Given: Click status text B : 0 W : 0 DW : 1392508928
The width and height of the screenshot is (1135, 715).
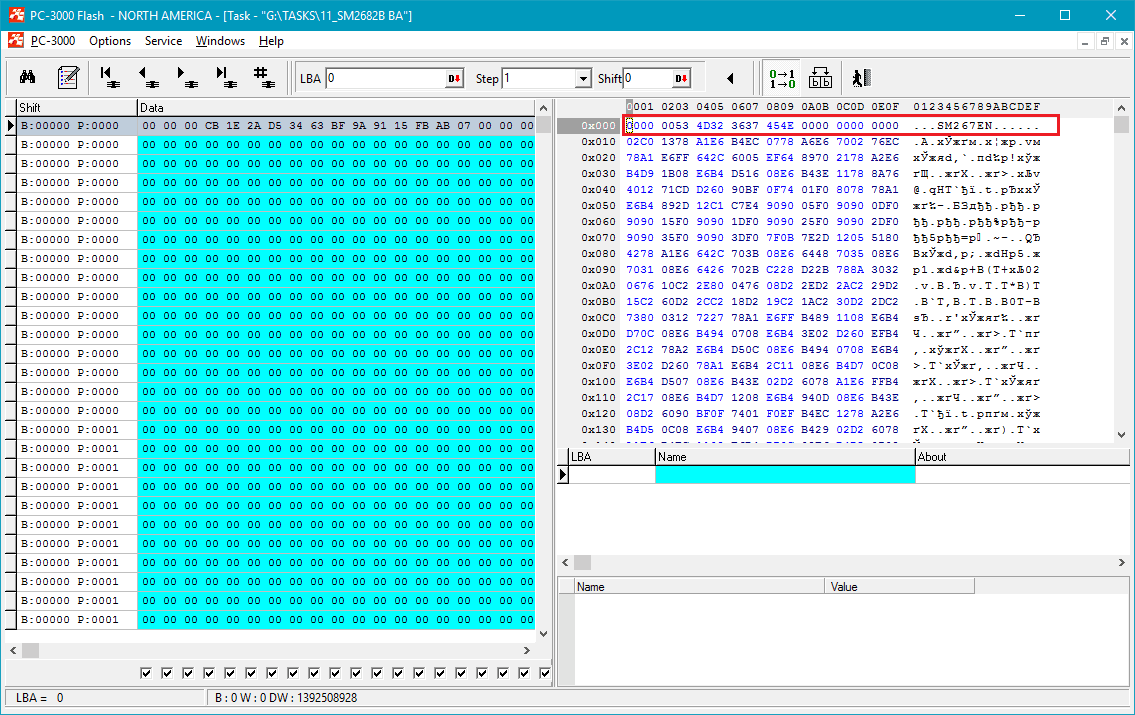Looking at the screenshot, I should coord(286,698).
